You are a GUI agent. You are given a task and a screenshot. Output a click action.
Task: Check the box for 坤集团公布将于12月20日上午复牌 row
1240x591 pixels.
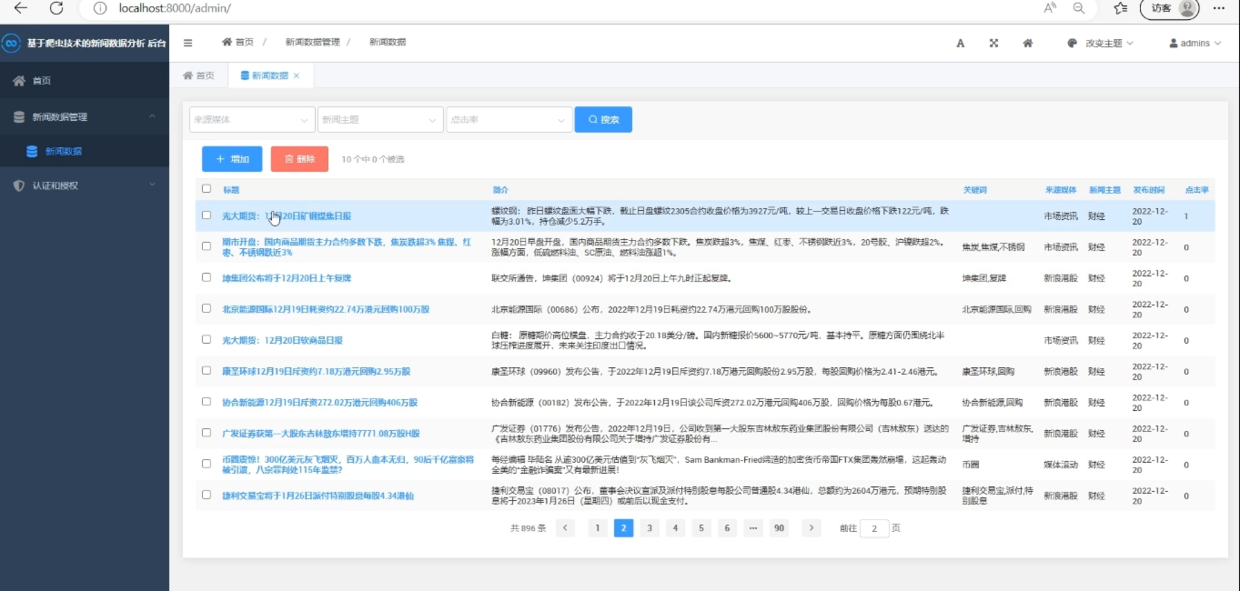(207, 277)
